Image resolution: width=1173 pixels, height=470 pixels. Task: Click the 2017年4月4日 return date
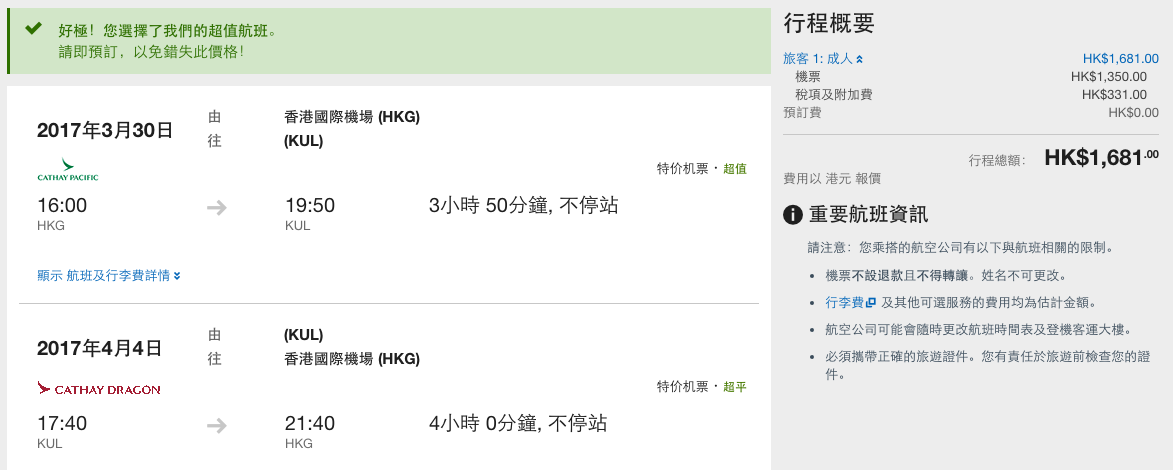(99, 348)
